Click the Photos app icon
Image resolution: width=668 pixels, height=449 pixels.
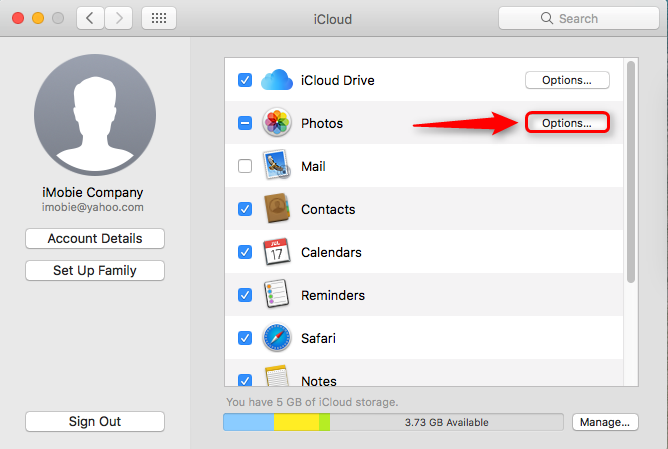click(x=277, y=123)
